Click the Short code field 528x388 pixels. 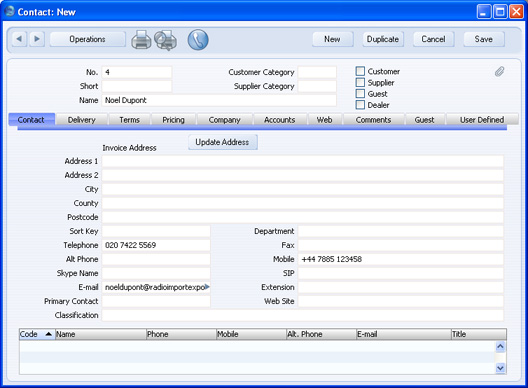coord(137,86)
